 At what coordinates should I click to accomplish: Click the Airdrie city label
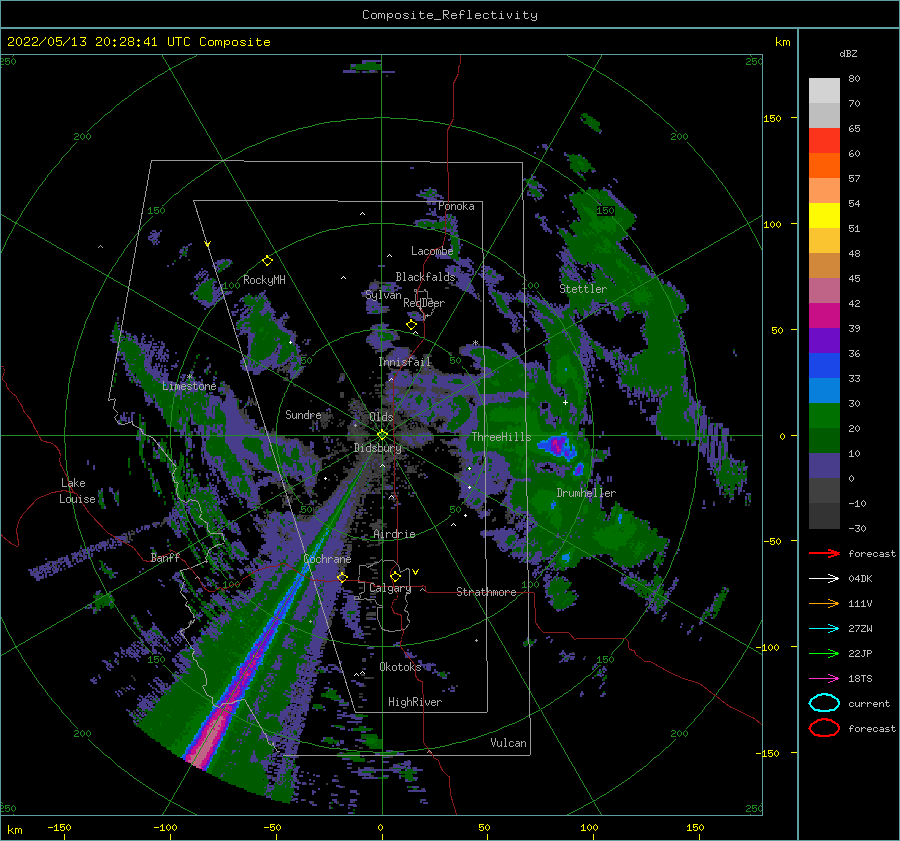point(394,534)
